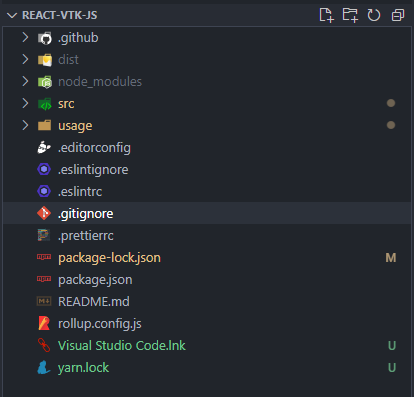Expand the src folder
Screen dimensions: 414x397
point(207,103)
